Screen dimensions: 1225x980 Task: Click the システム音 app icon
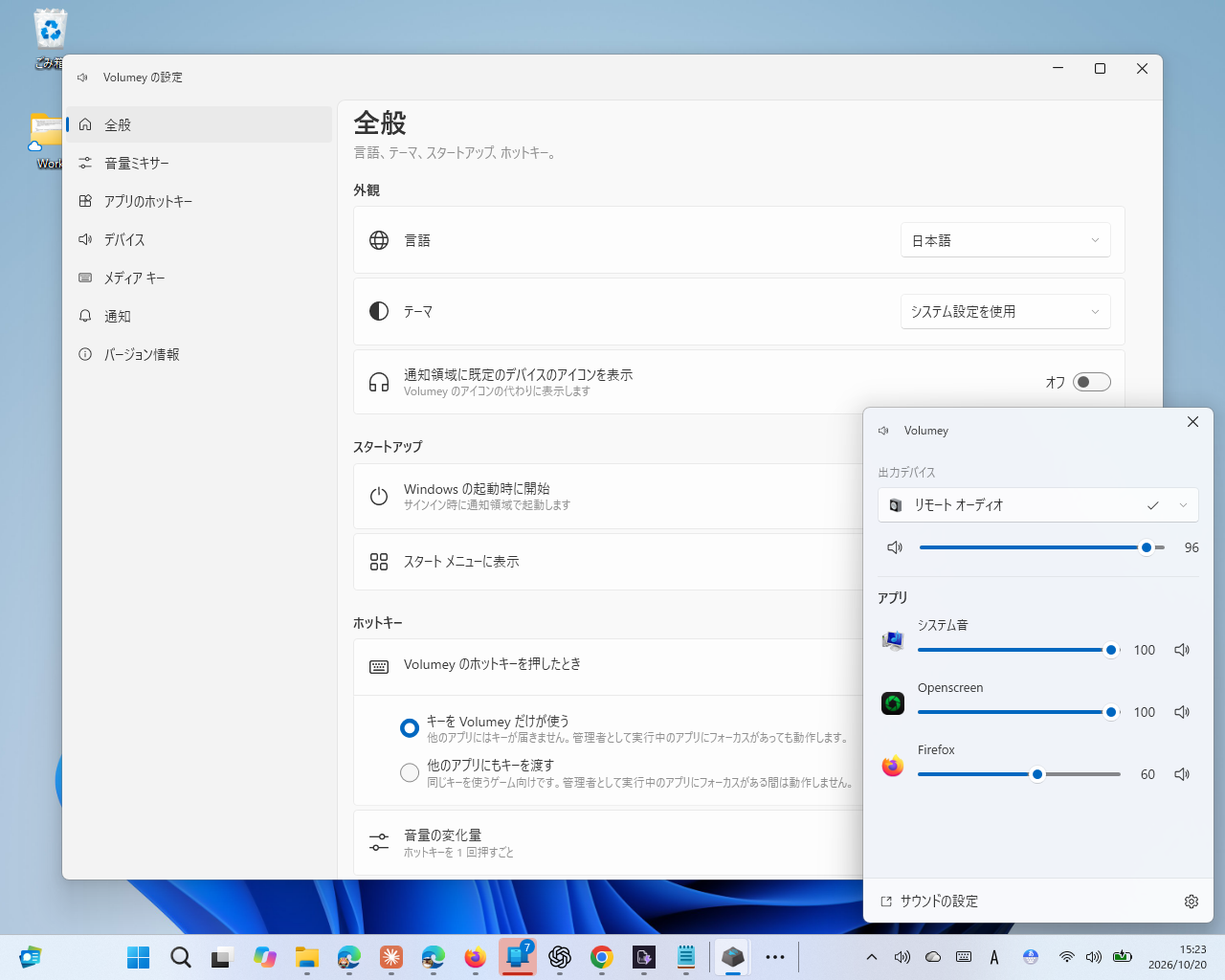893,640
